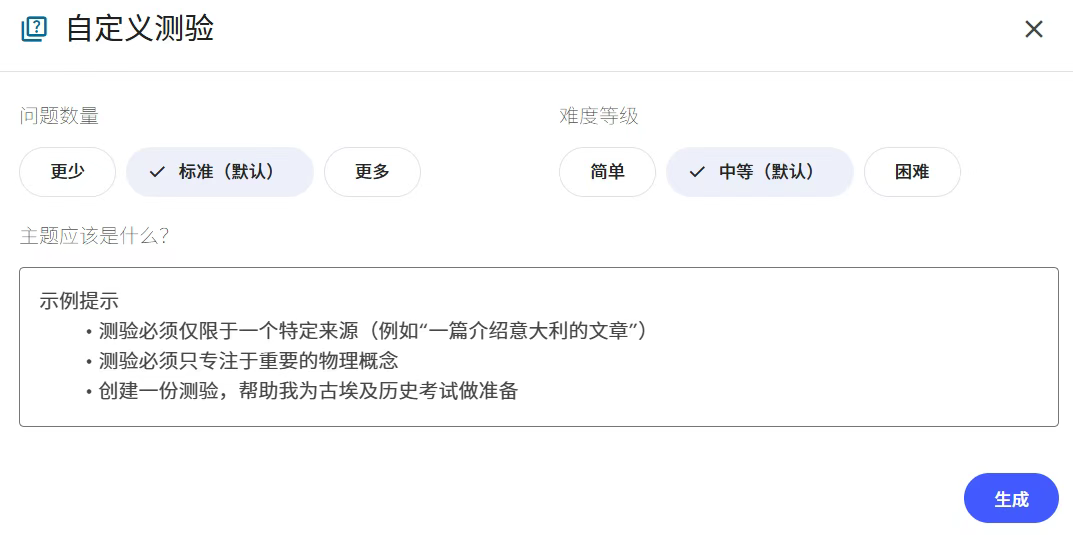Select 更多 for more questions
This screenshot has height=535, width=1073.
372,172
